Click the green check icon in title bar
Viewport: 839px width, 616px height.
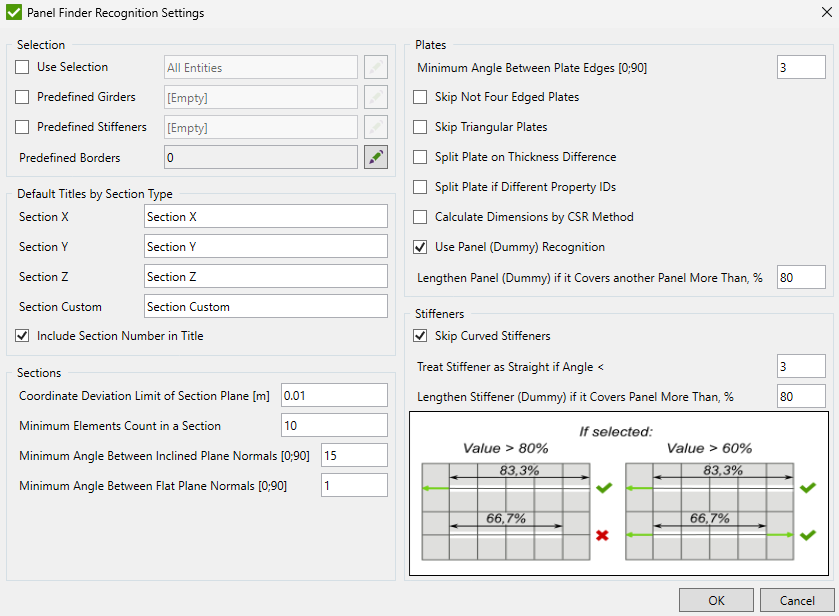pyautogui.click(x=14, y=13)
